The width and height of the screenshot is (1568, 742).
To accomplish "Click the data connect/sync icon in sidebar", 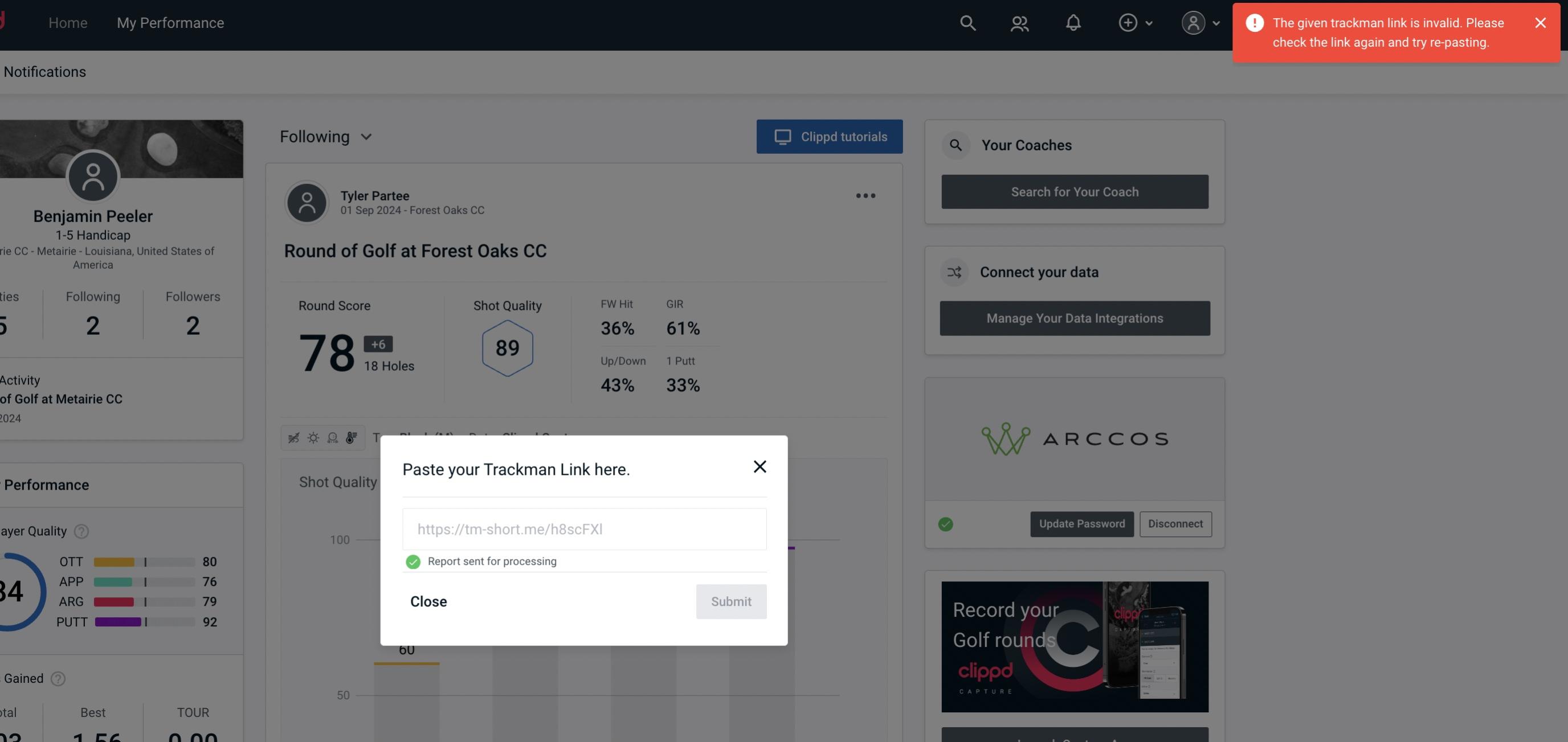I will coord(955,272).
